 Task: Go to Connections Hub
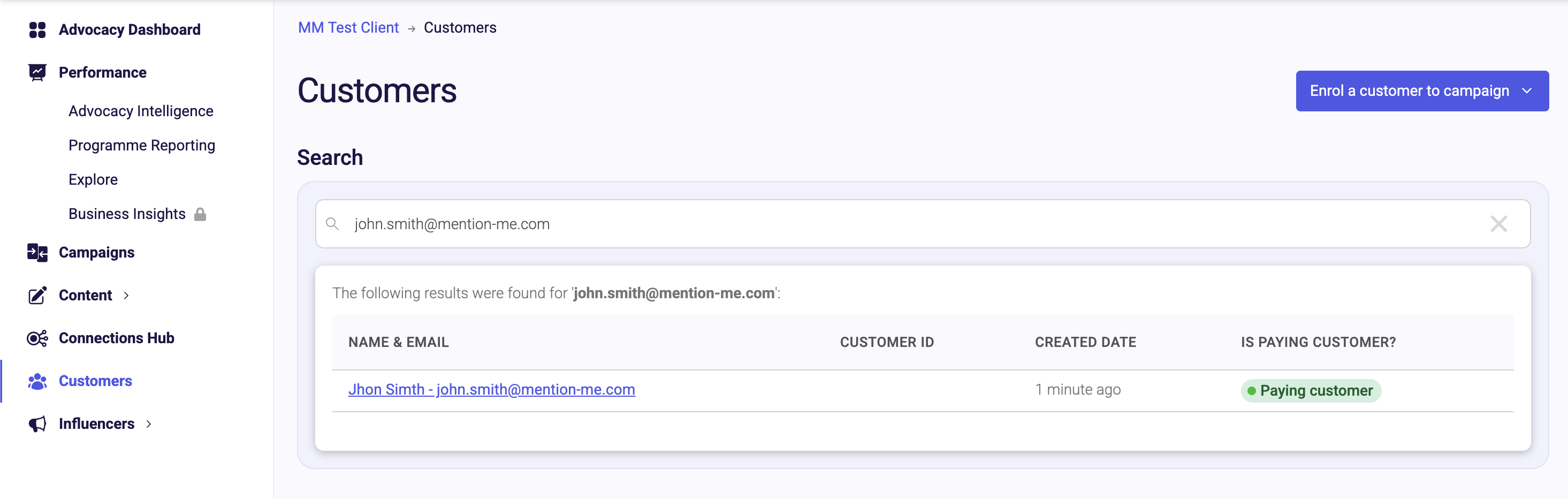116,338
